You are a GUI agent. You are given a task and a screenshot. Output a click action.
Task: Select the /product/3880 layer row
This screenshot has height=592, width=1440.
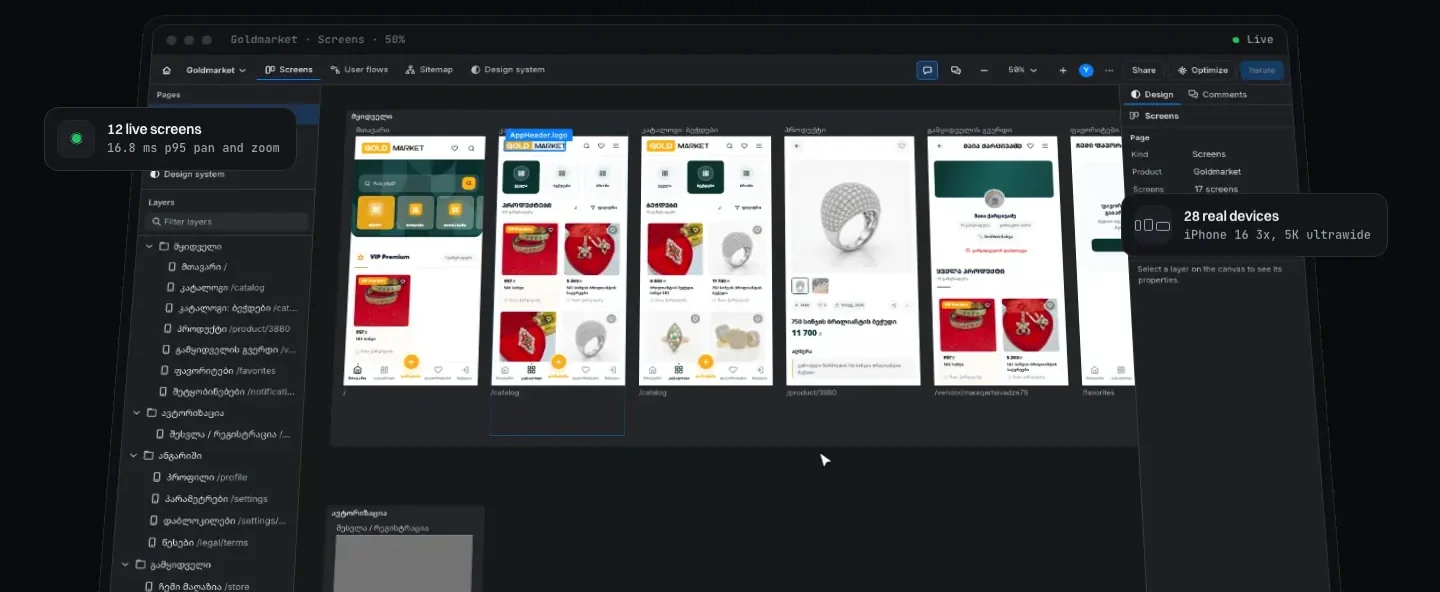[226, 328]
